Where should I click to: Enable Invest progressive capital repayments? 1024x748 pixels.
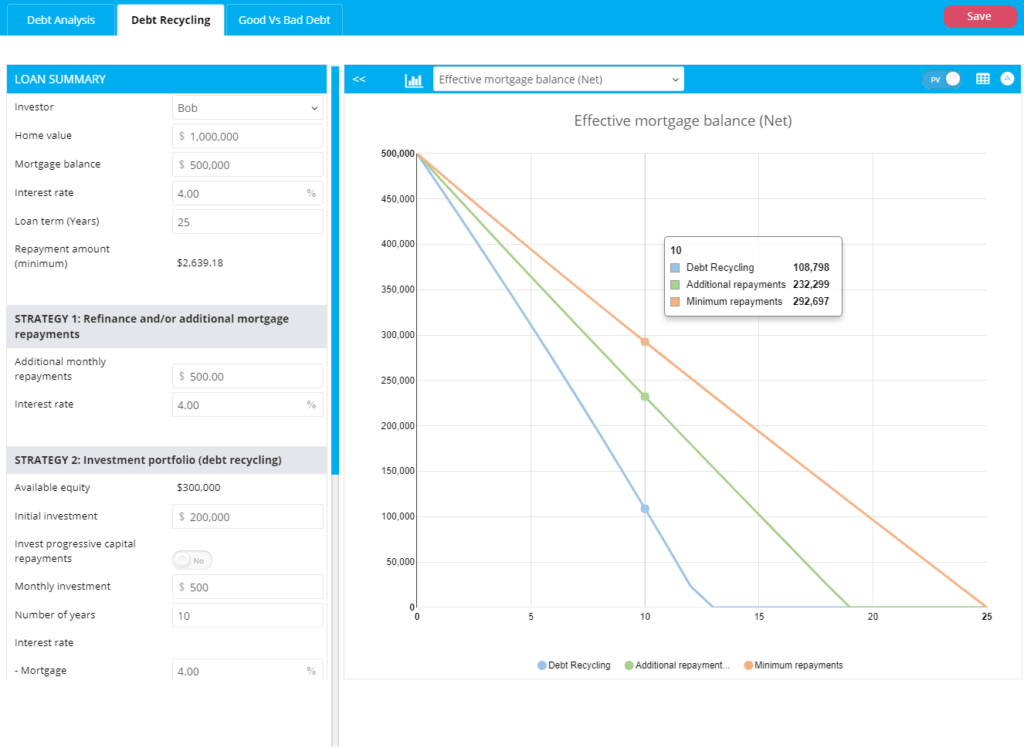coord(191,560)
